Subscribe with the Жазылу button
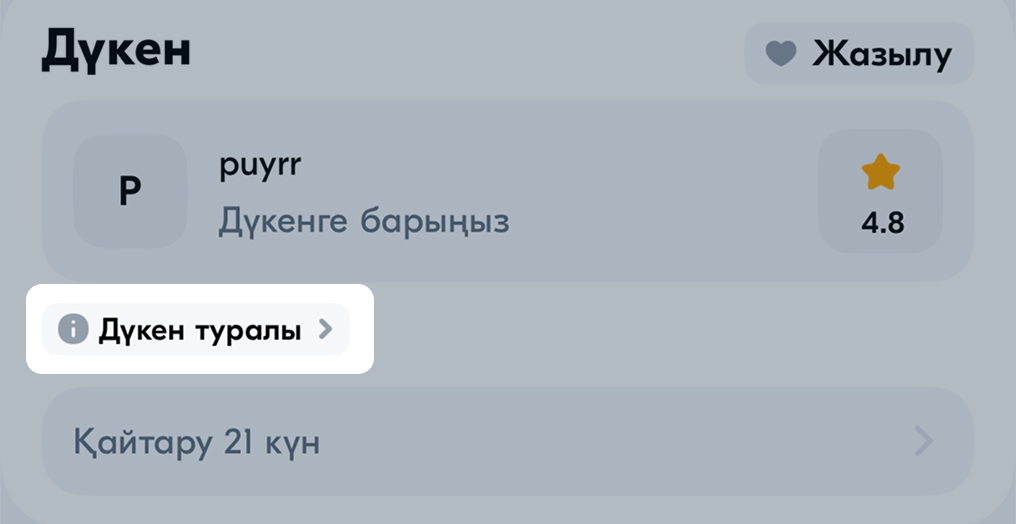 [x=859, y=53]
